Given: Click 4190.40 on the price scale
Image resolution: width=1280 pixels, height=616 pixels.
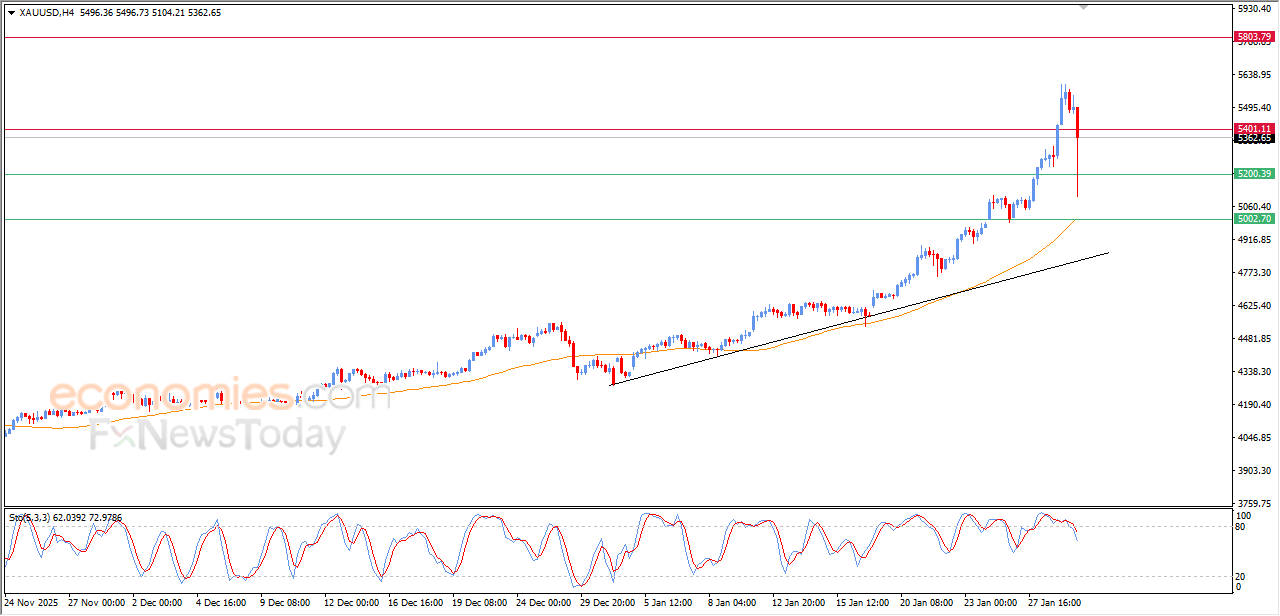Looking at the screenshot, I should [1254, 404].
